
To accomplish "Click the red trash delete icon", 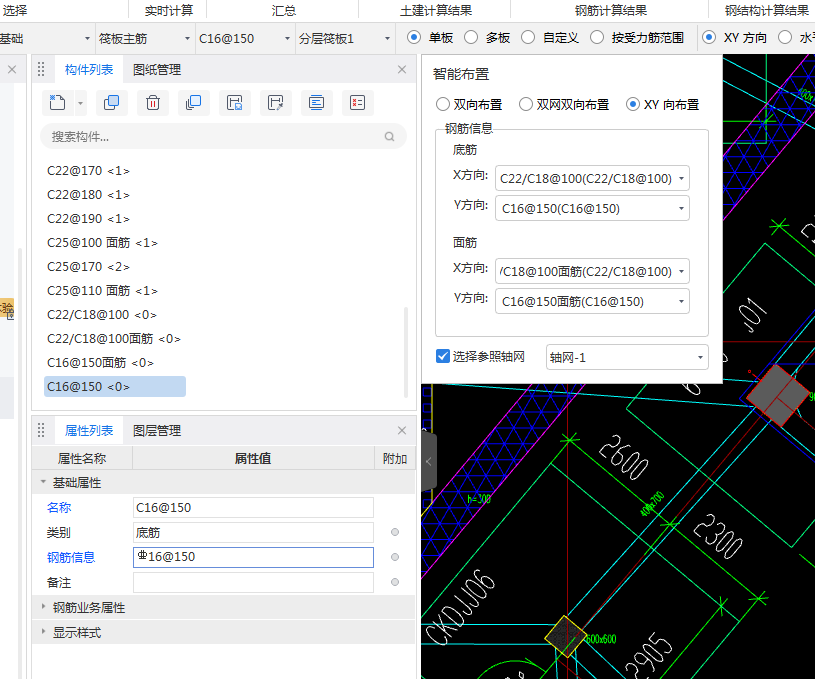I will 153,102.
